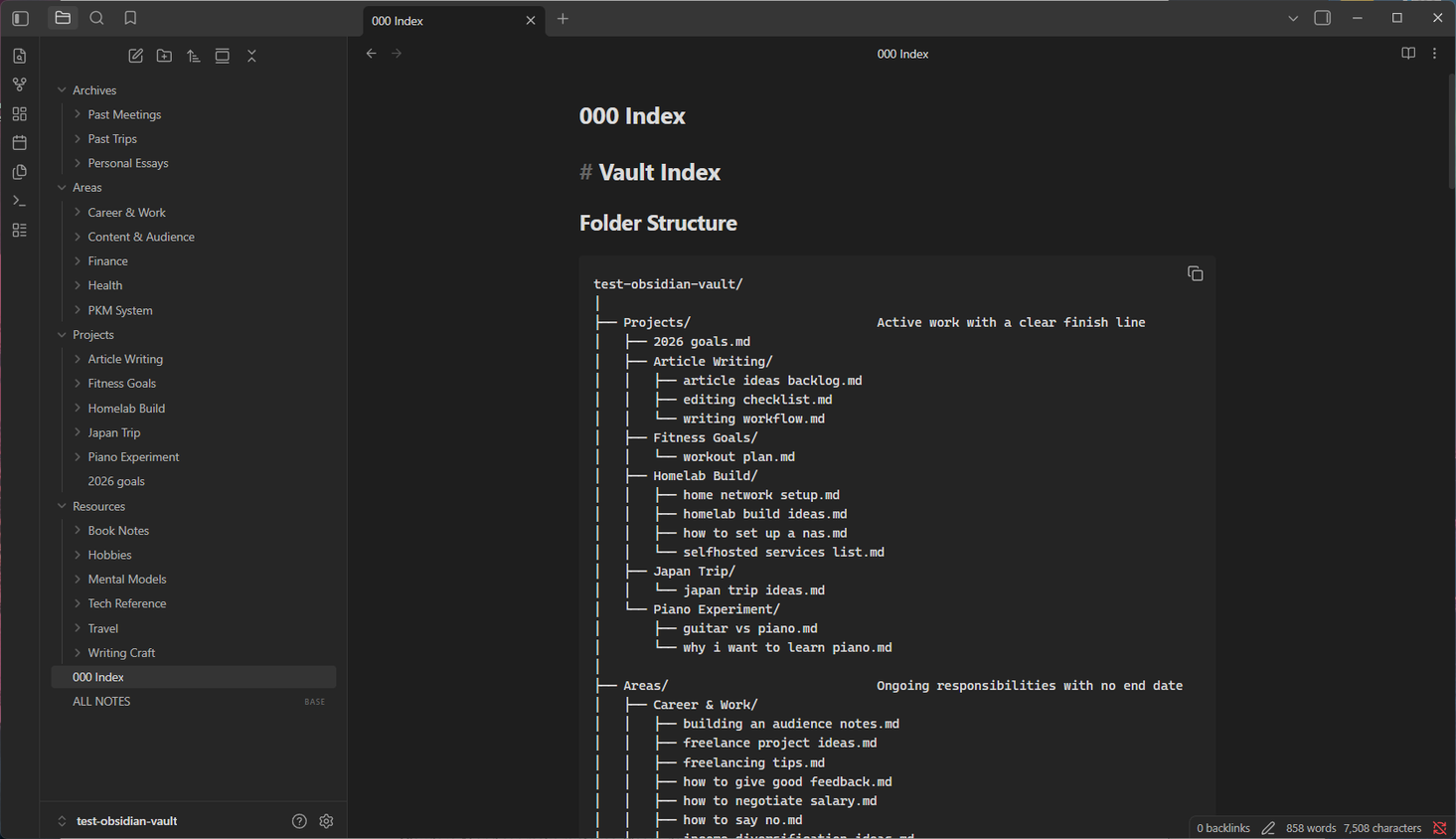Open the search tab icon
Image resolution: width=1456 pixels, height=839 pixels.
96,18
